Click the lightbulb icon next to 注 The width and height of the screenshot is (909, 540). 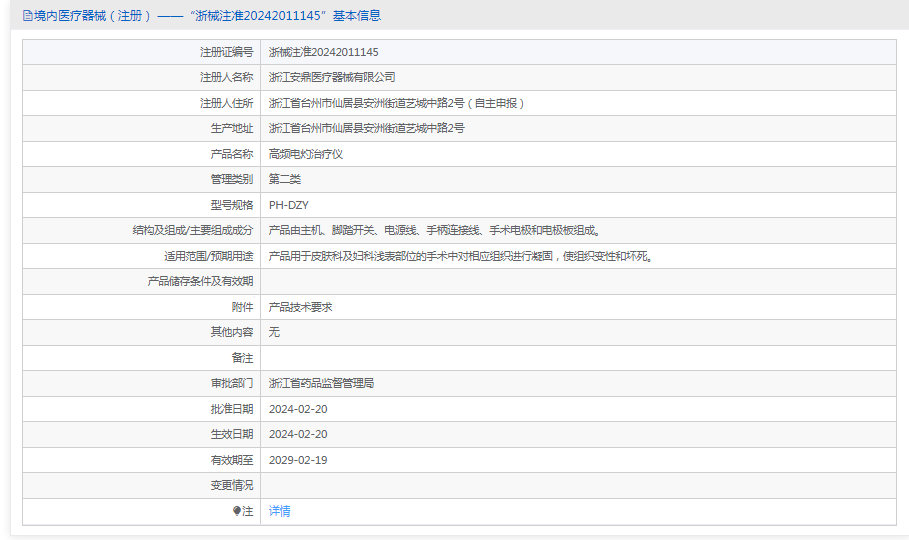(x=237, y=511)
